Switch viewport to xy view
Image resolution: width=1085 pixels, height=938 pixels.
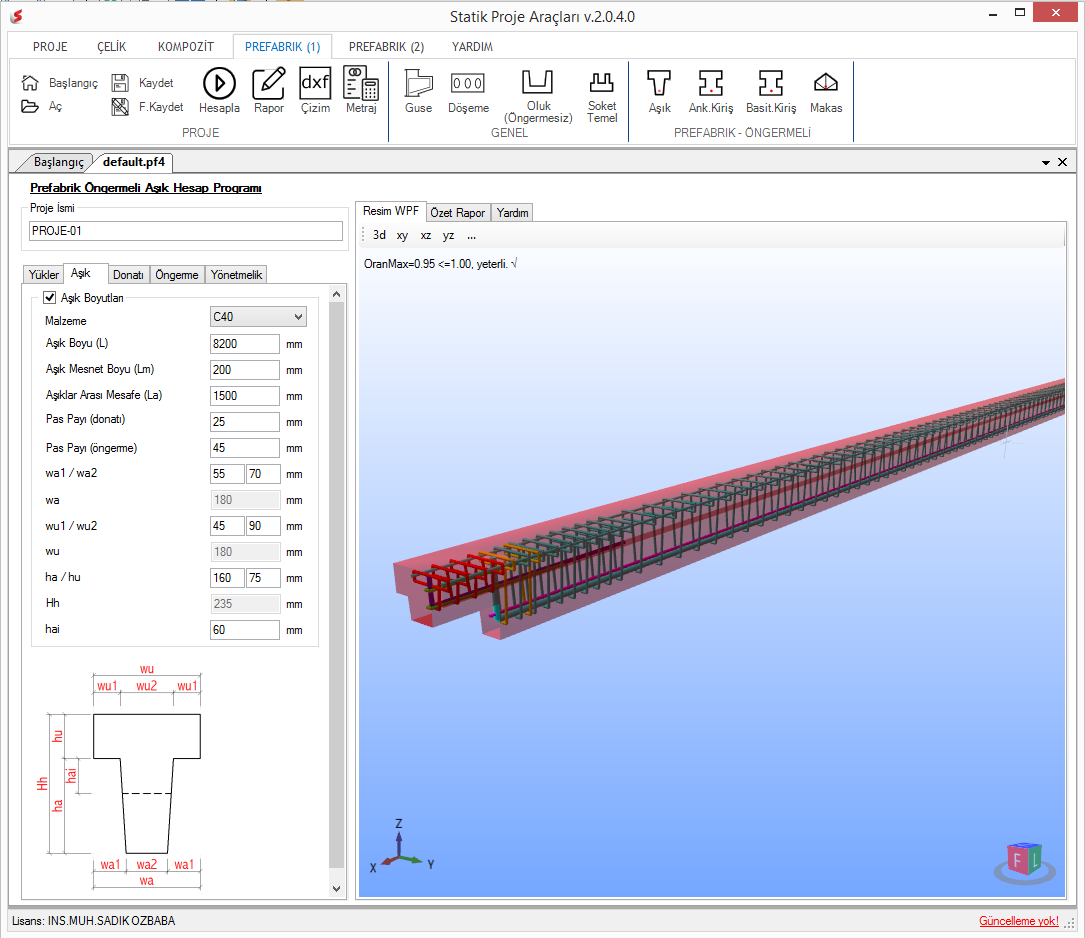(402, 236)
